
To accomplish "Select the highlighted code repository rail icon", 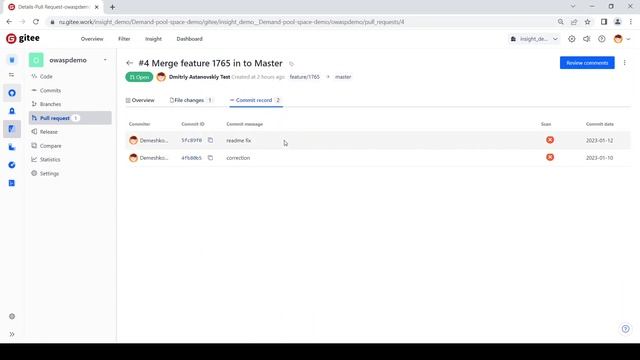I will 12,129.
